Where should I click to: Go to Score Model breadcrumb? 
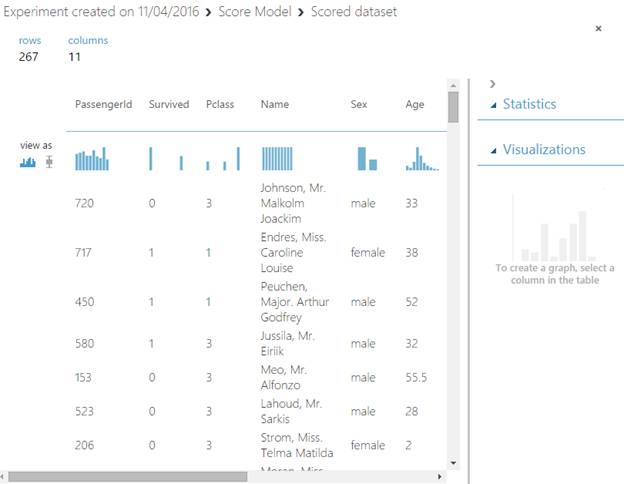(x=255, y=12)
